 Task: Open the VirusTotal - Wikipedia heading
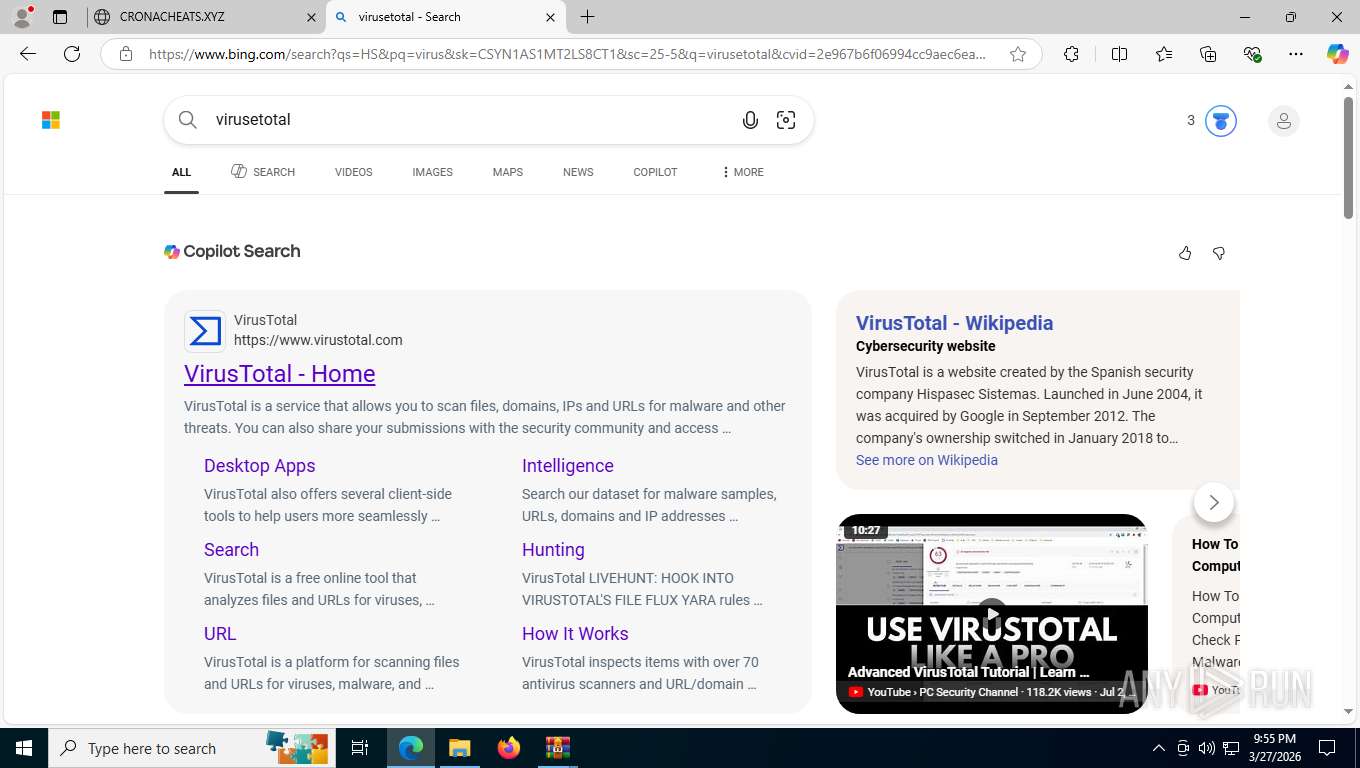click(x=954, y=323)
